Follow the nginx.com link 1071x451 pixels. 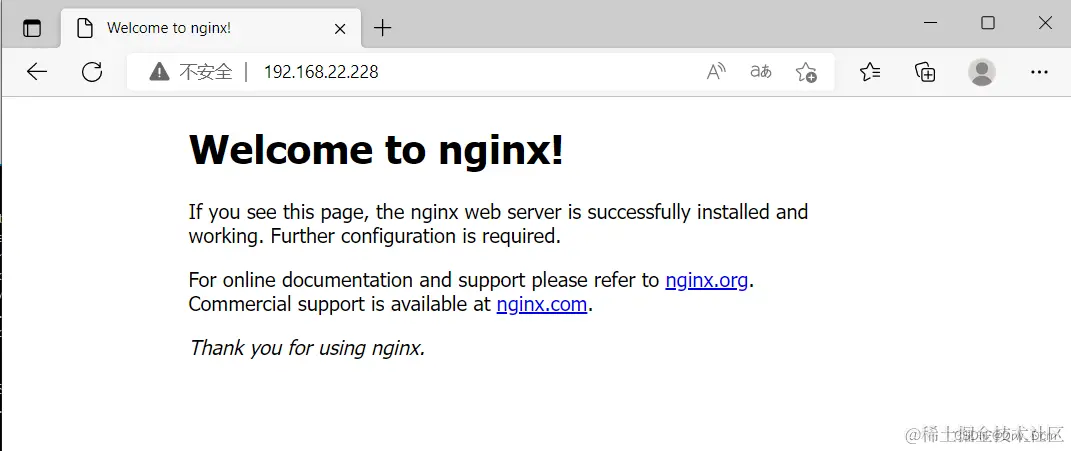pos(542,304)
